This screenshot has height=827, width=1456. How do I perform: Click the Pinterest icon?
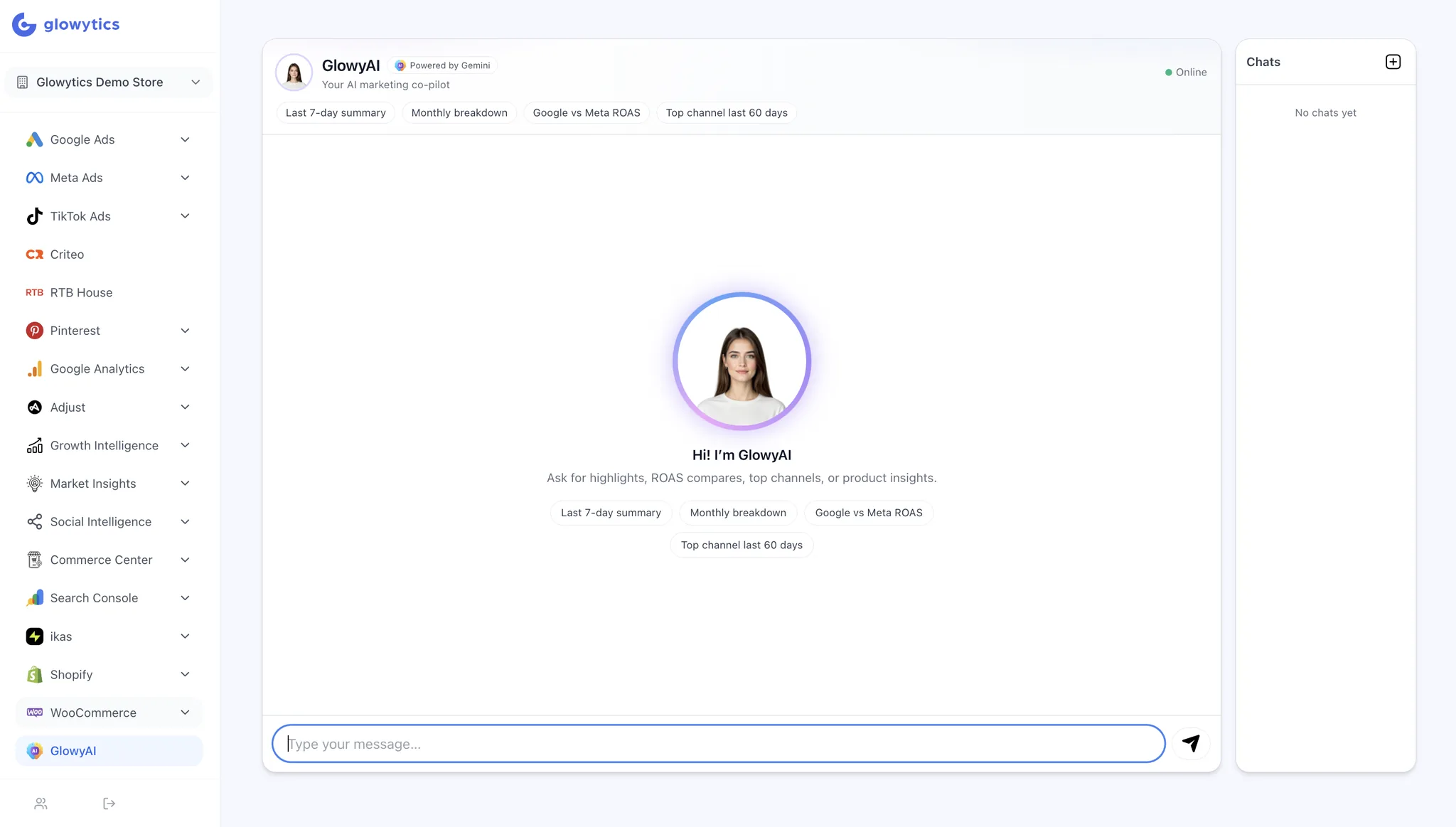click(34, 331)
